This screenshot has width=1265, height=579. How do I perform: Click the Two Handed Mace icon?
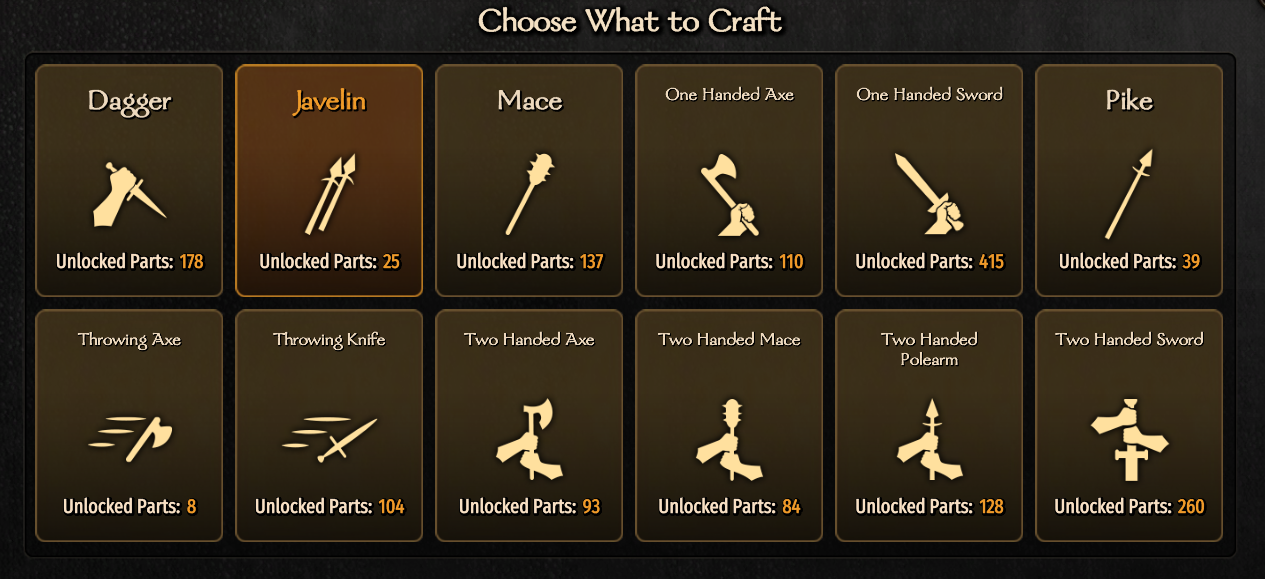[729, 438]
